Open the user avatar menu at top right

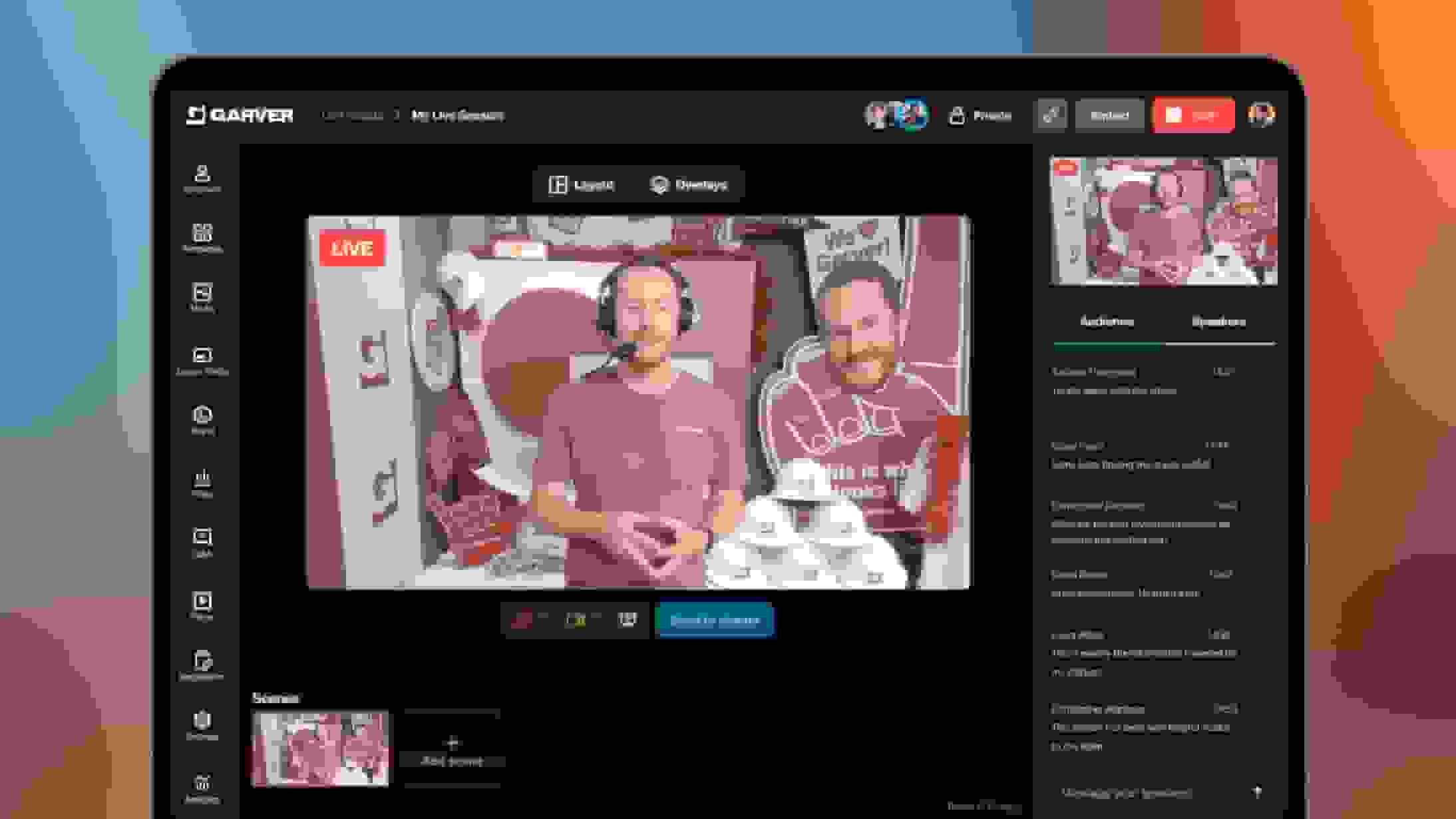(1261, 115)
